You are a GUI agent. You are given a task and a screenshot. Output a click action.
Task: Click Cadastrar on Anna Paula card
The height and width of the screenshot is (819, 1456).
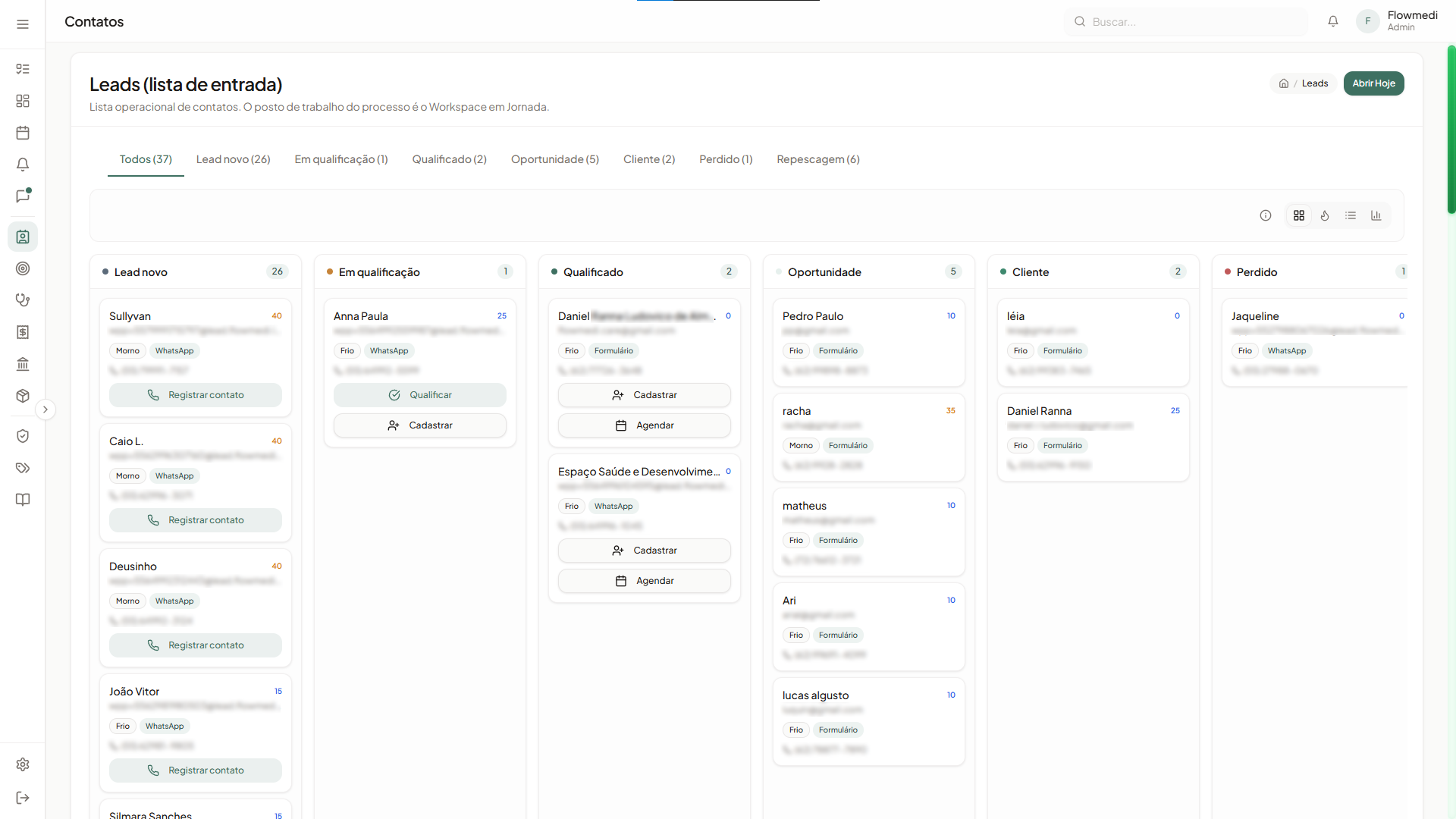coord(420,425)
